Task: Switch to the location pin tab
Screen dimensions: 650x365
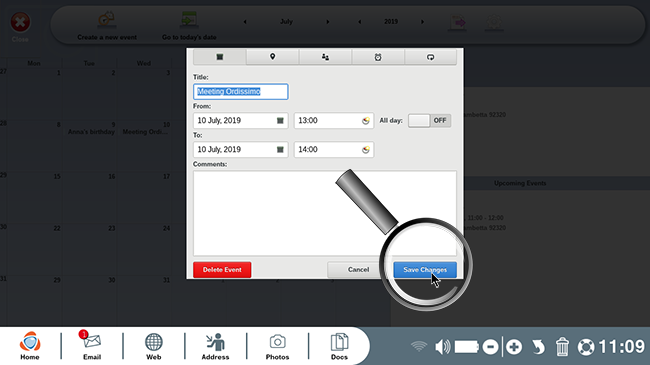Action: [x=272, y=57]
